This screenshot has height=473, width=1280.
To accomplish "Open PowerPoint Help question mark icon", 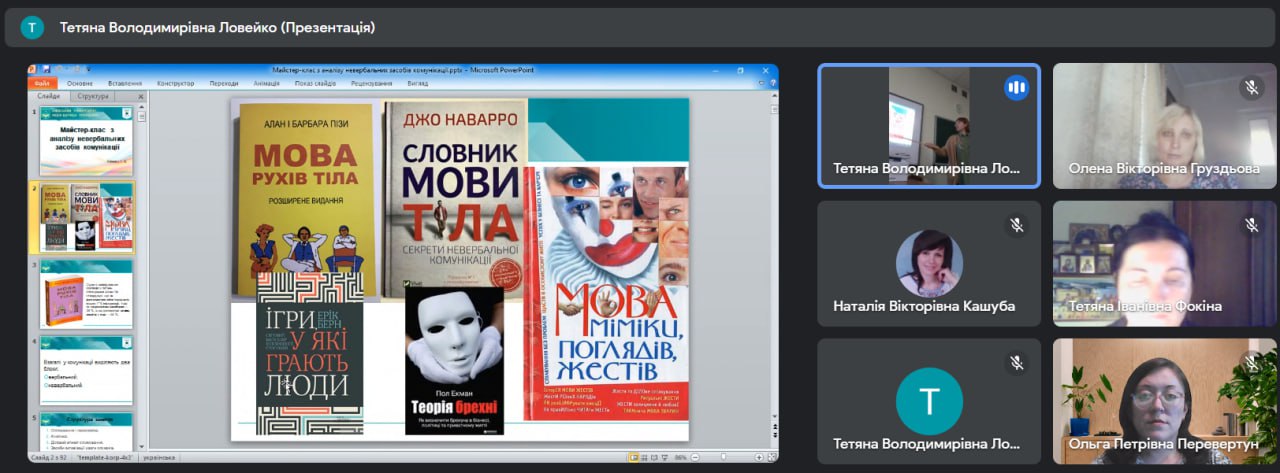I will click(x=771, y=83).
